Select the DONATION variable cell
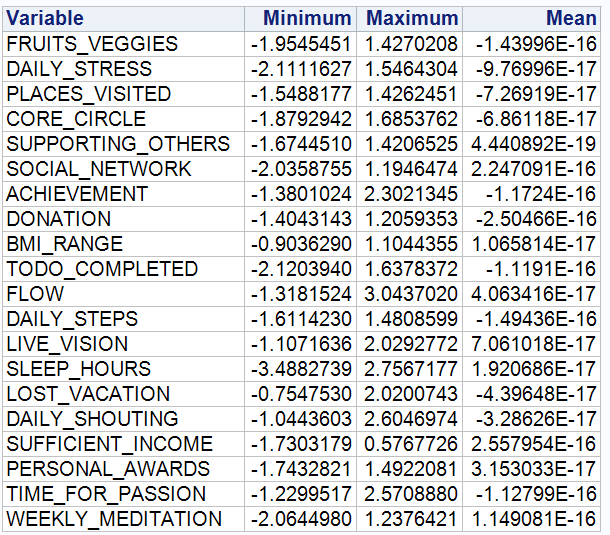Image resolution: width=610 pixels, height=535 pixels. [123, 219]
